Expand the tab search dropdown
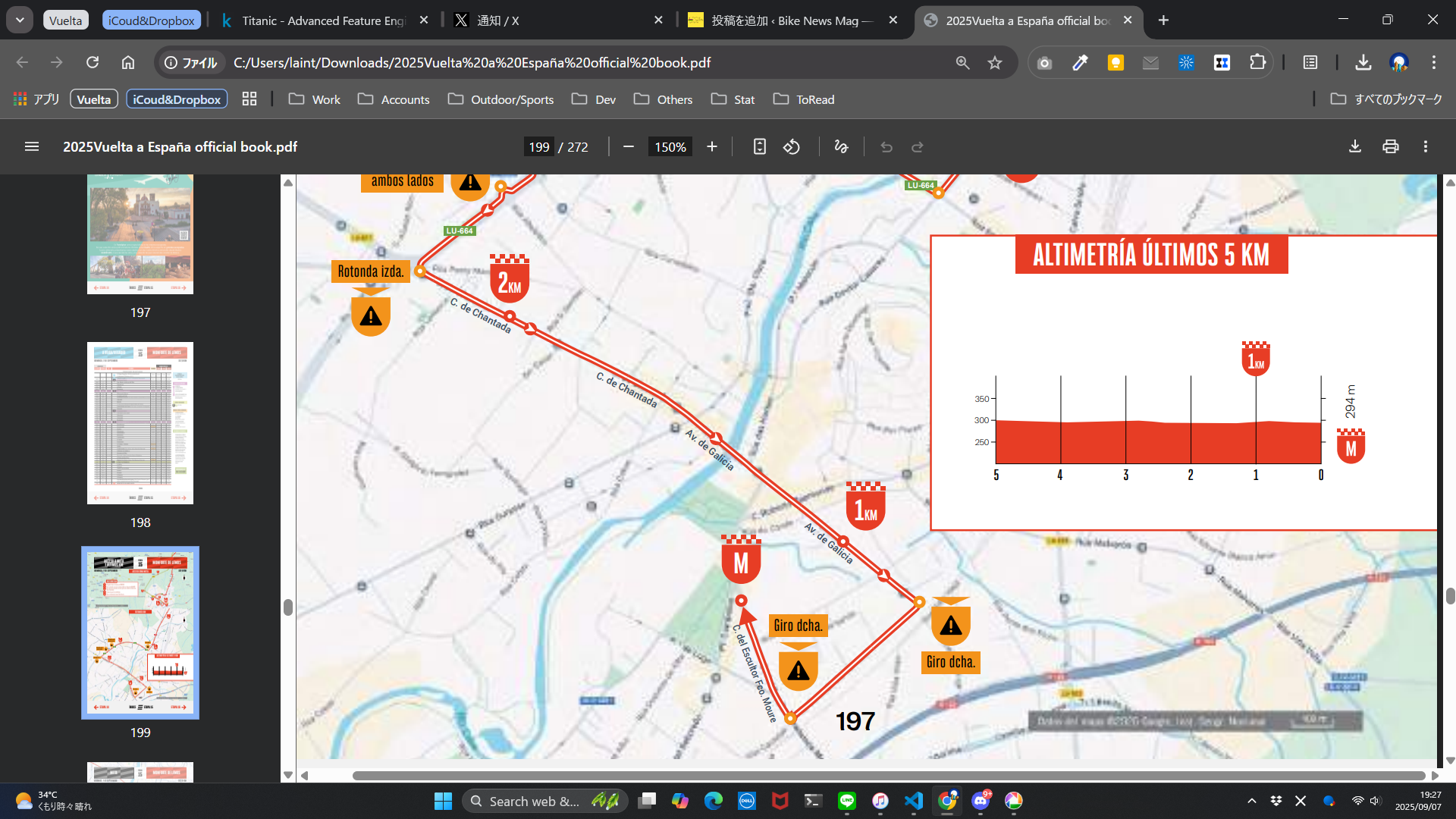Image resolution: width=1456 pixels, height=819 pixels. pos(20,20)
